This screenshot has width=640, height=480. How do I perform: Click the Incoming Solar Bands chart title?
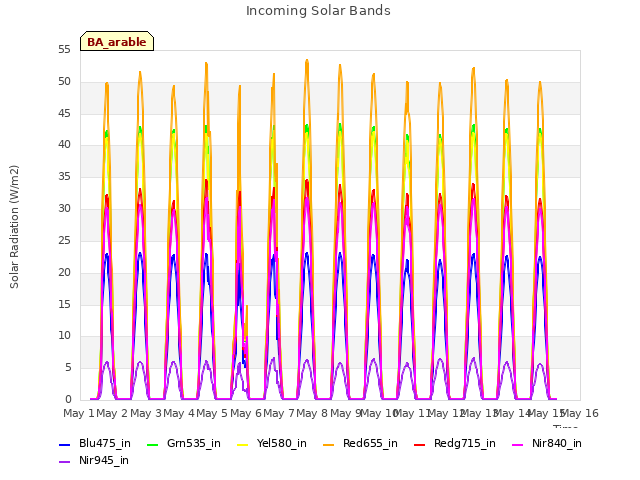318,11
